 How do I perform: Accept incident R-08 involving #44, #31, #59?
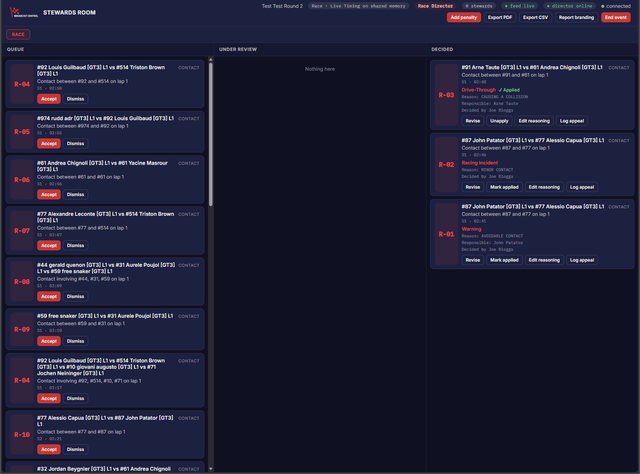[x=49, y=296]
